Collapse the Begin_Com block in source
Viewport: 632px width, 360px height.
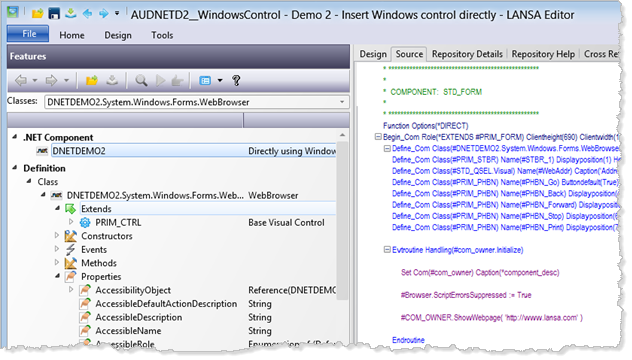click(x=378, y=137)
